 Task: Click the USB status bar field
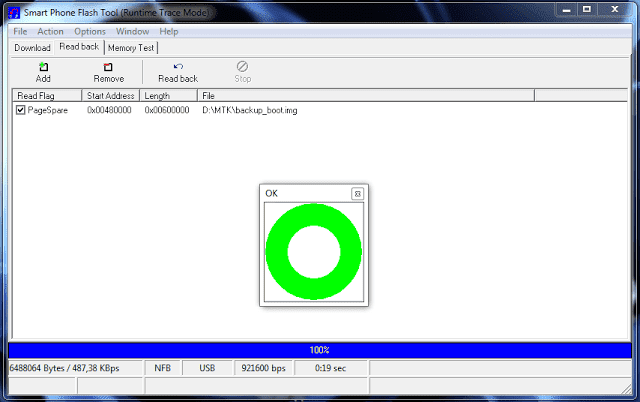pyautogui.click(x=207, y=368)
